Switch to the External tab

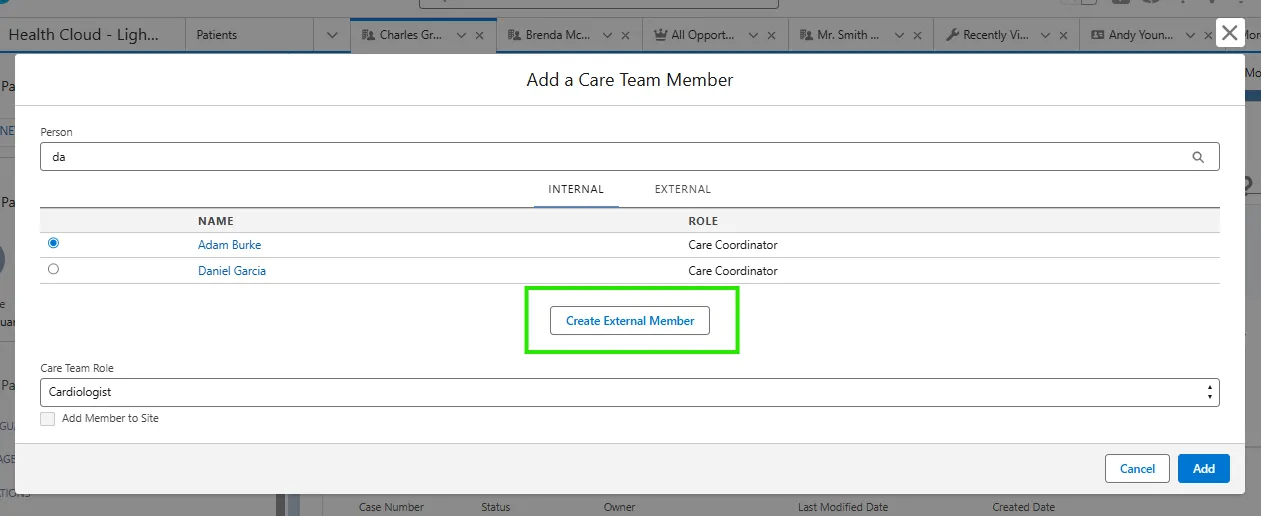pos(682,189)
